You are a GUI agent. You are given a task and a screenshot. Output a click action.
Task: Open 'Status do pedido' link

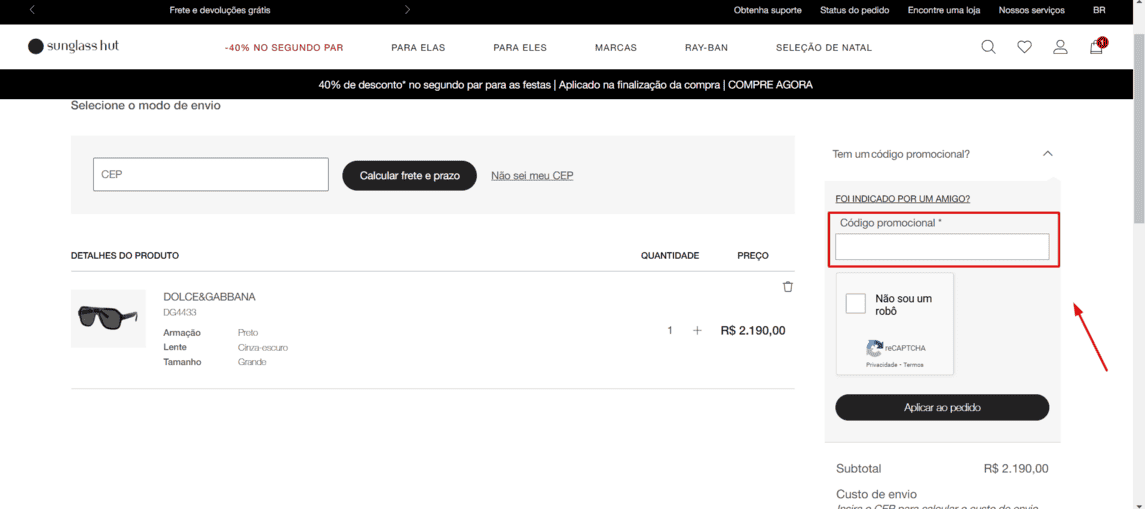[854, 10]
